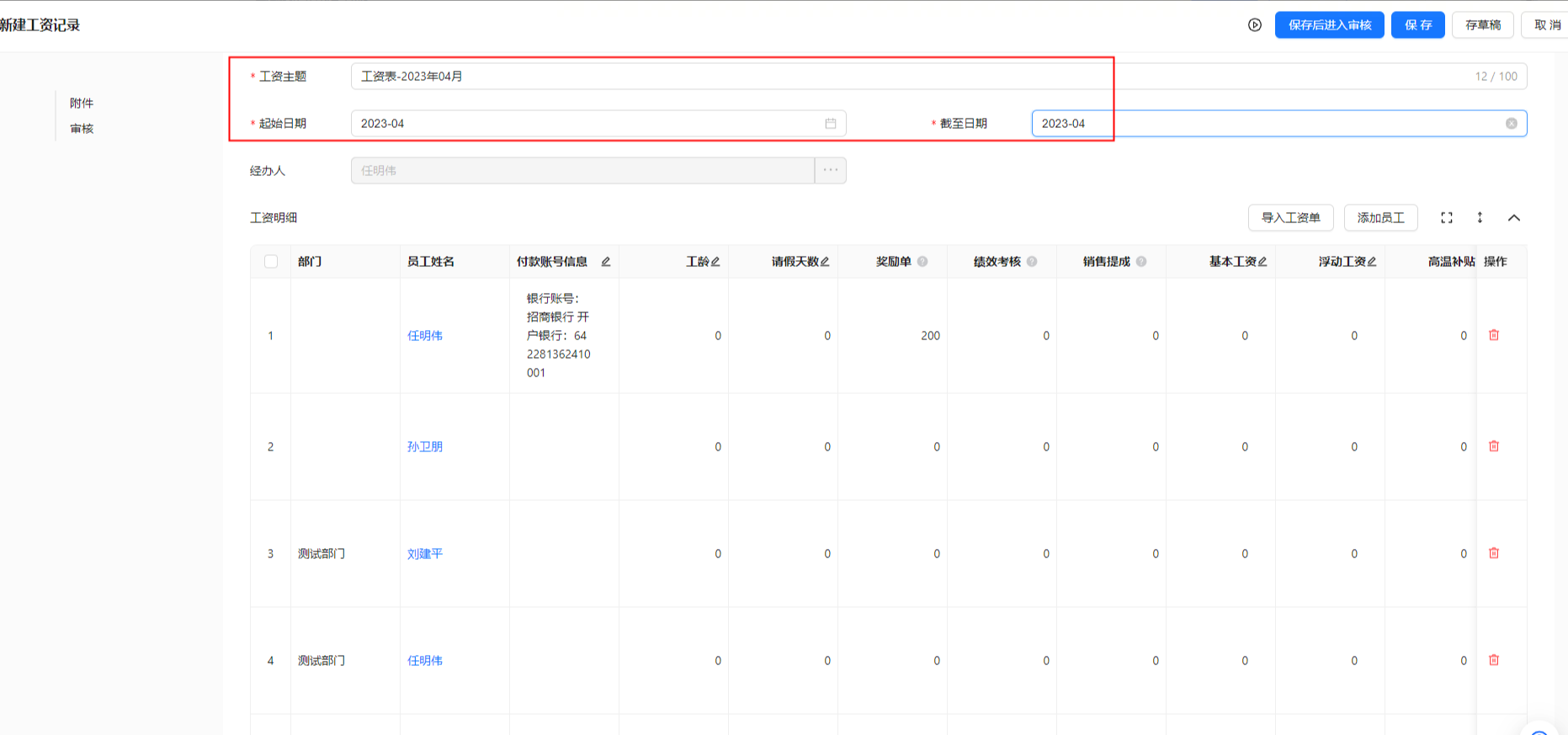Click the 截至日期 date input
Screen dimensions: 1568x735
[1279, 124]
